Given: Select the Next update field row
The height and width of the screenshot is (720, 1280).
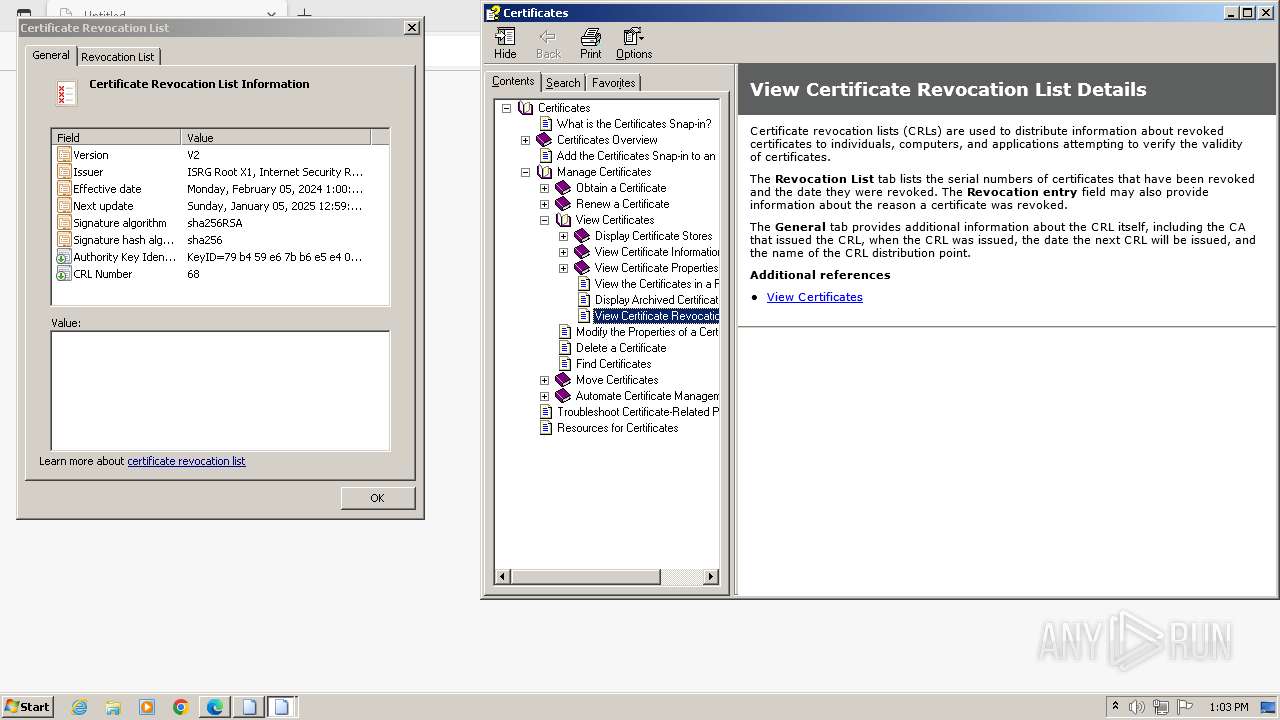Looking at the screenshot, I should [220, 206].
